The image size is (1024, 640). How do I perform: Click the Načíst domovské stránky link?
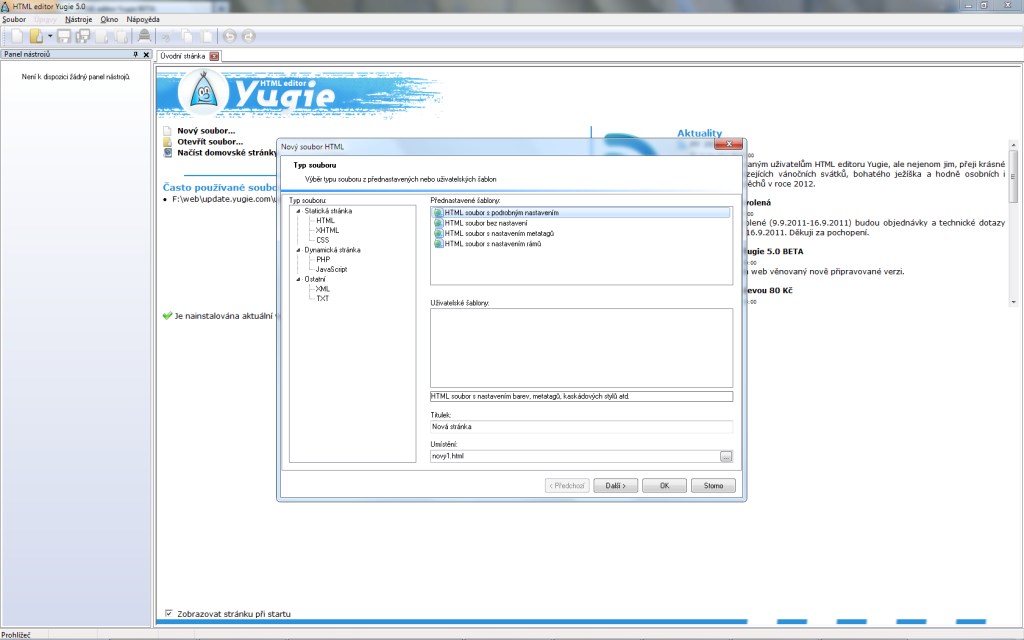pyautogui.click(x=227, y=153)
